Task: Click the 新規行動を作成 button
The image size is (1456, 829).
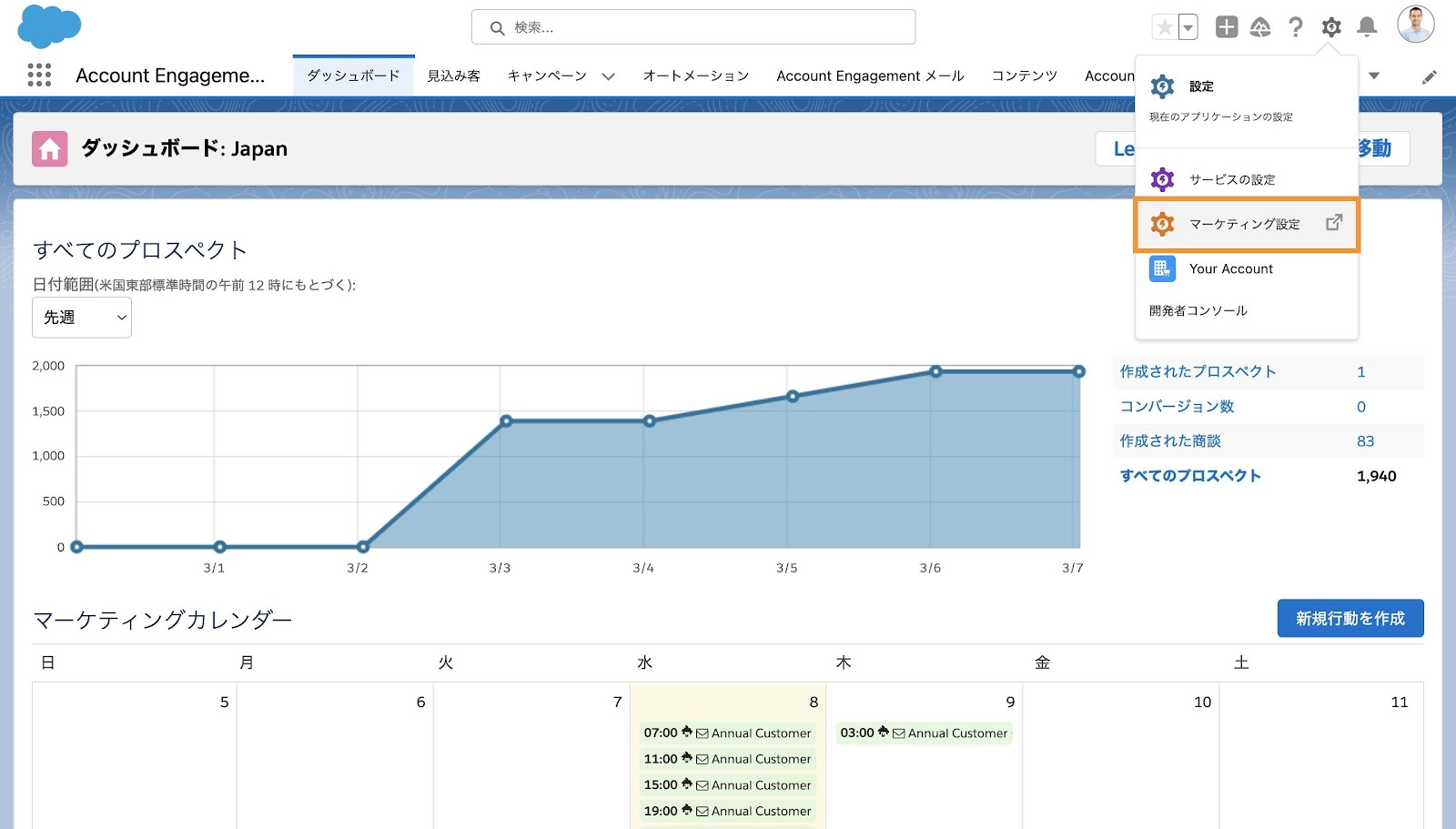Action: [1350, 618]
